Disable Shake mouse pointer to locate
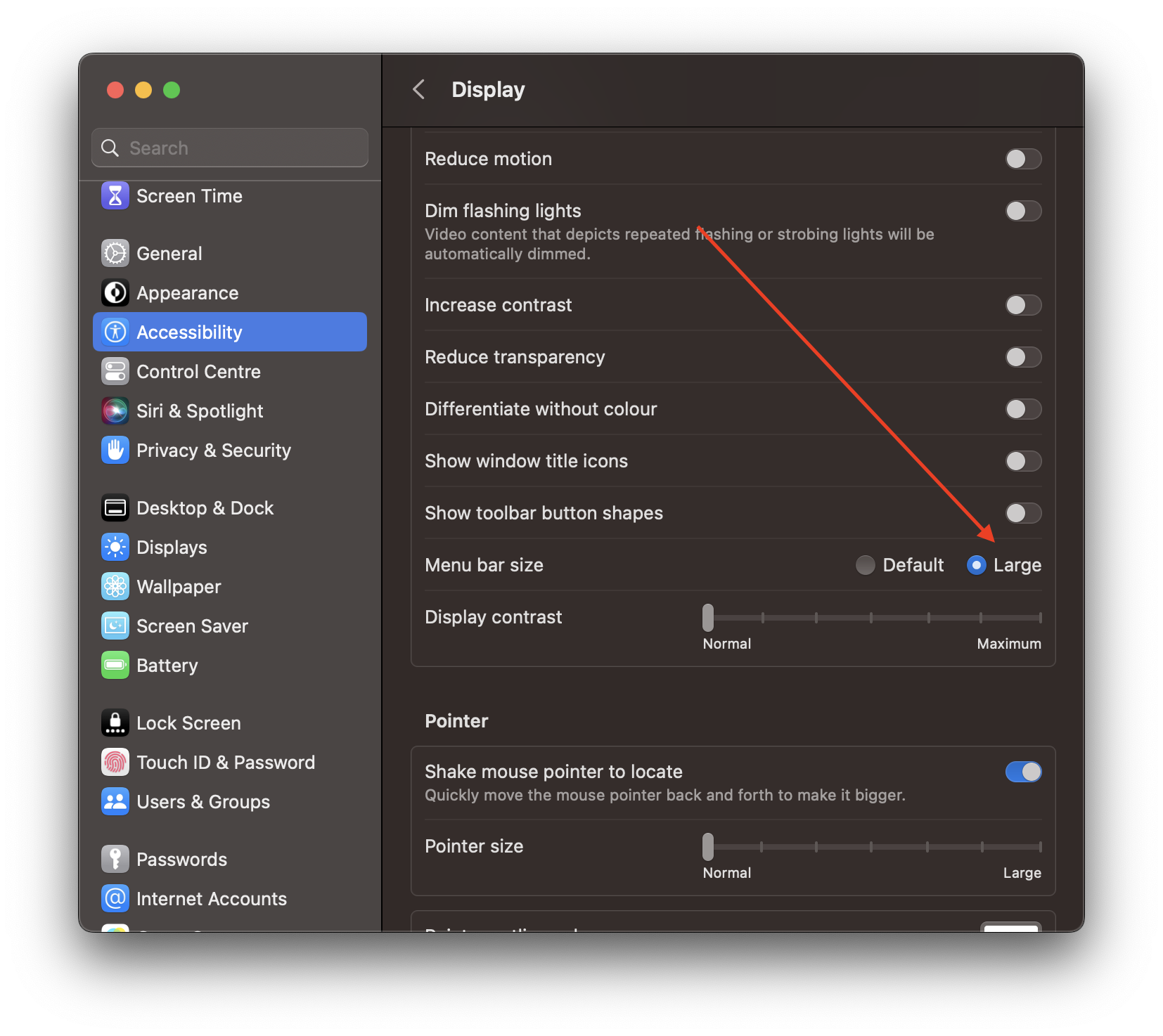 (1022, 772)
